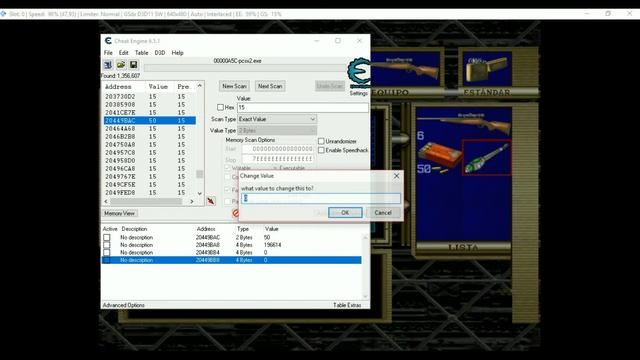Open the Scan Type dropdown

pos(277,119)
